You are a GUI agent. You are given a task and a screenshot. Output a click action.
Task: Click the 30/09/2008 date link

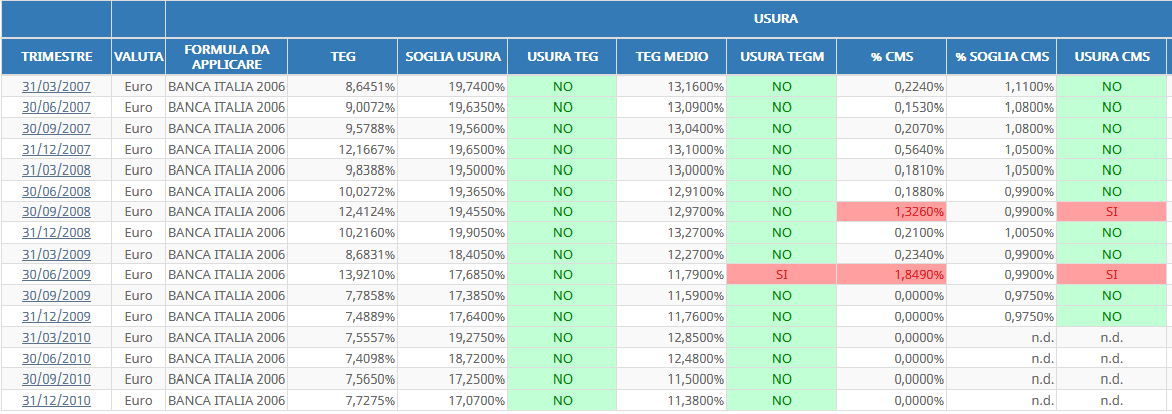[x=56, y=212]
